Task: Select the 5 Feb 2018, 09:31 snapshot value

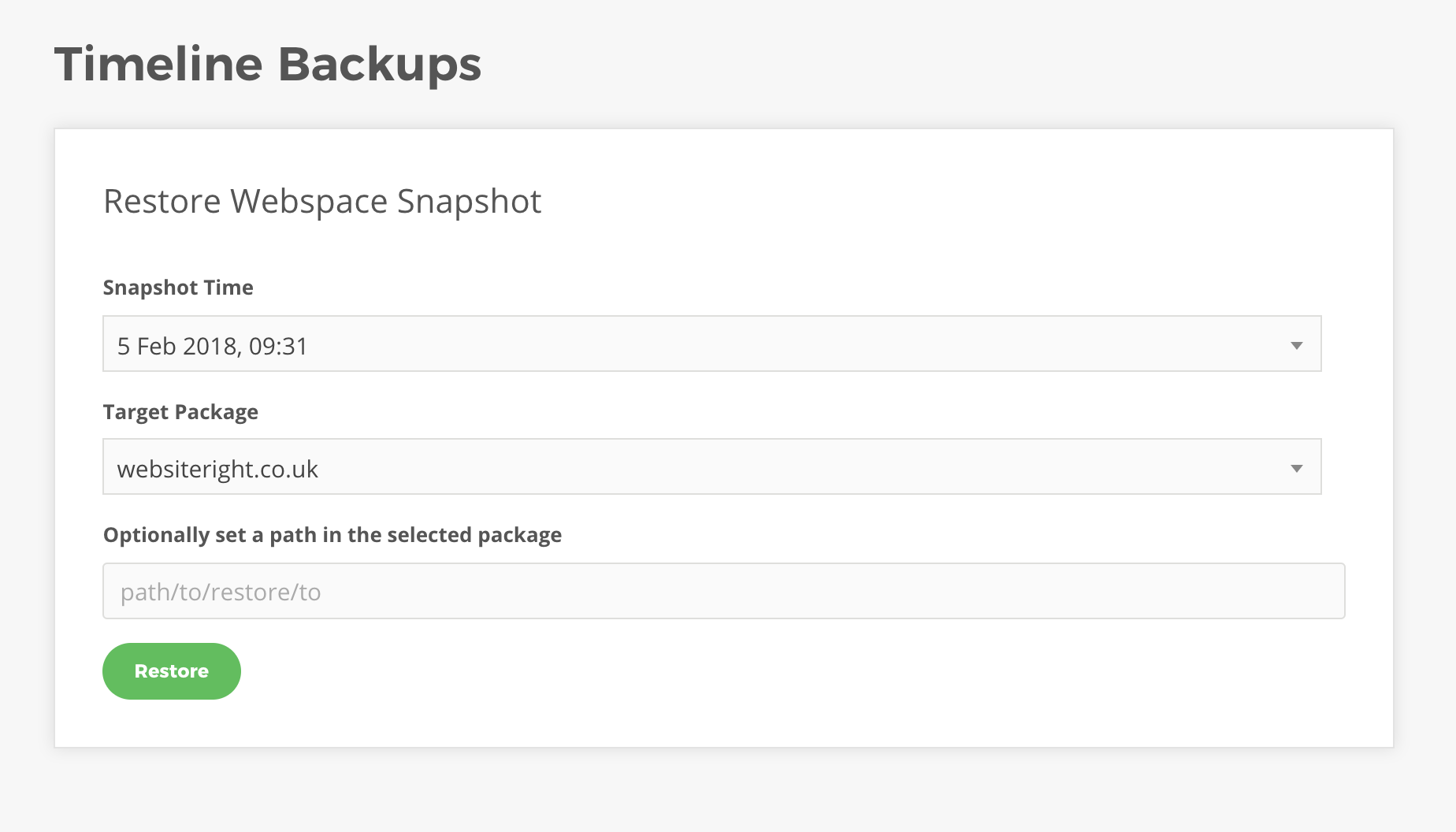Action: pyautogui.click(x=212, y=346)
